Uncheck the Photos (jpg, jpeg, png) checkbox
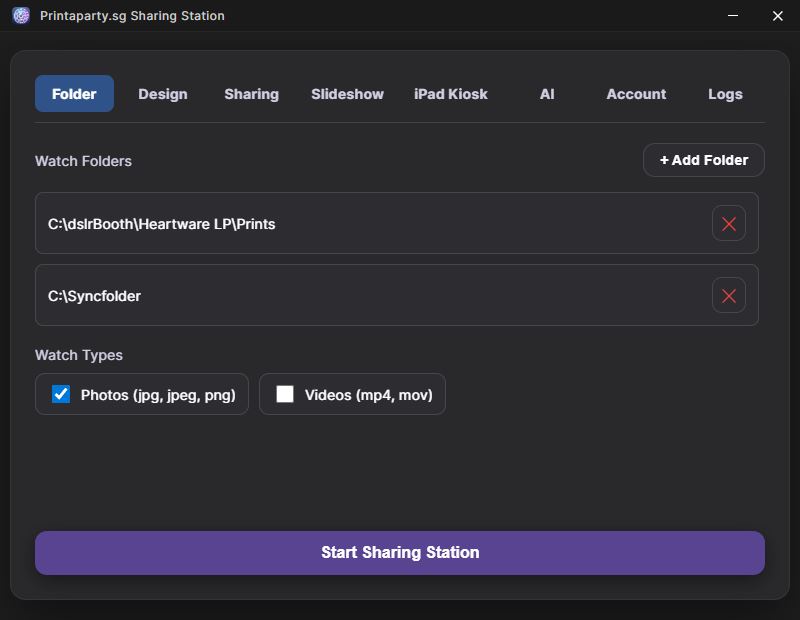800x620 pixels. [61, 394]
